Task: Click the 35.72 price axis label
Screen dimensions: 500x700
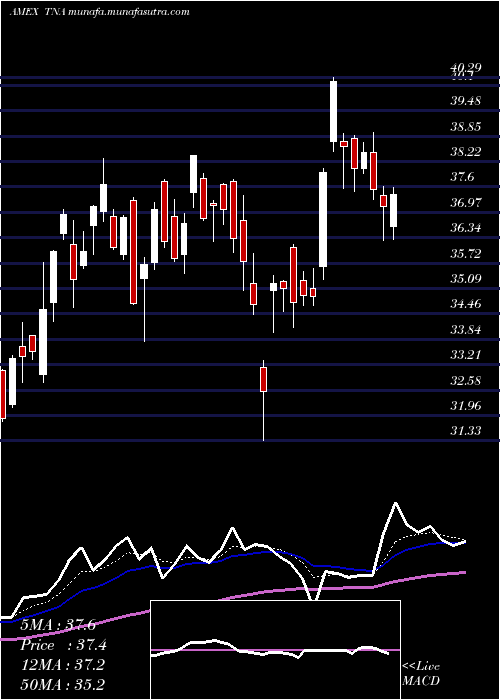Action: coord(466,254)
